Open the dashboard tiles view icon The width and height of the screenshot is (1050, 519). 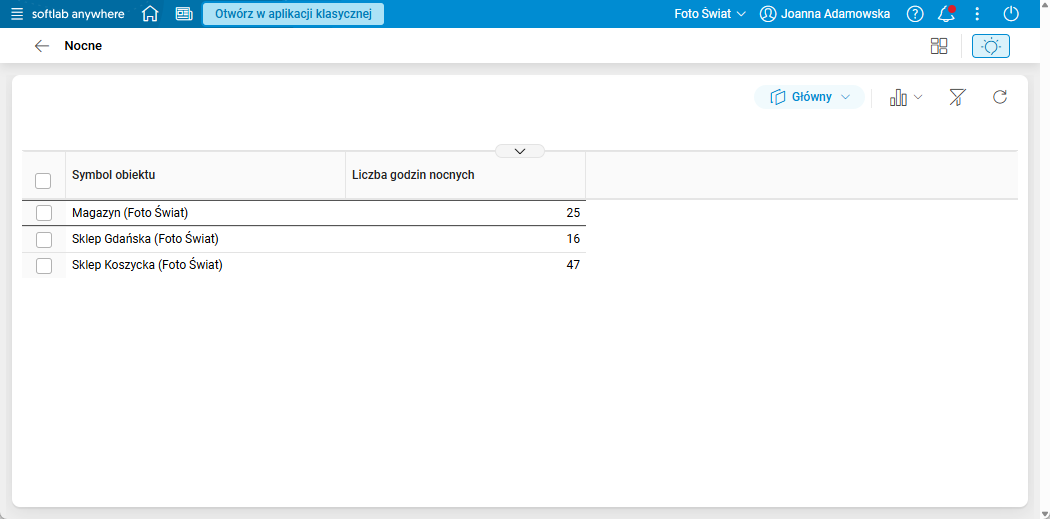tap(939, 46)
